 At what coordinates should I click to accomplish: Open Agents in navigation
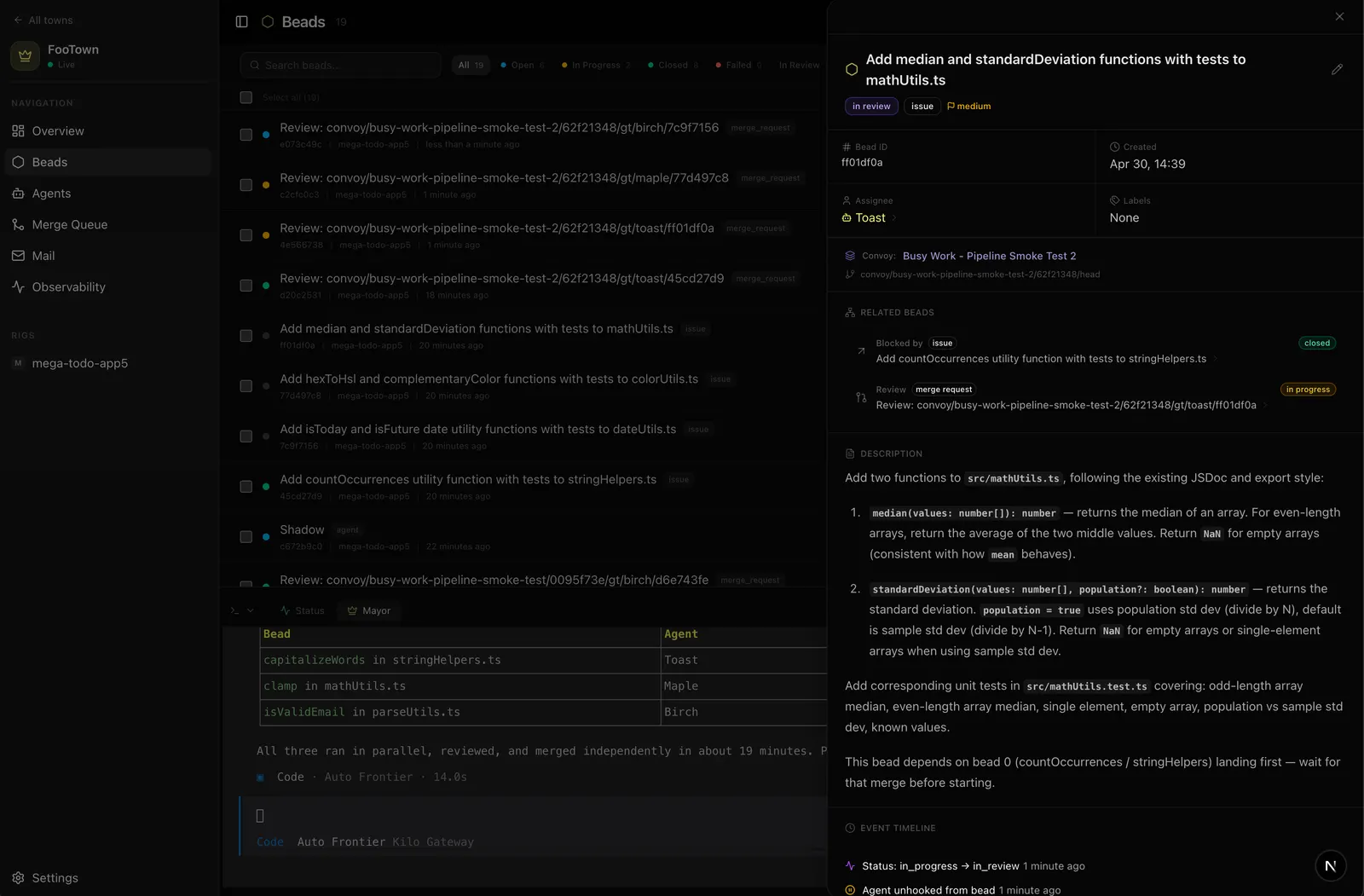coord(109,194)
